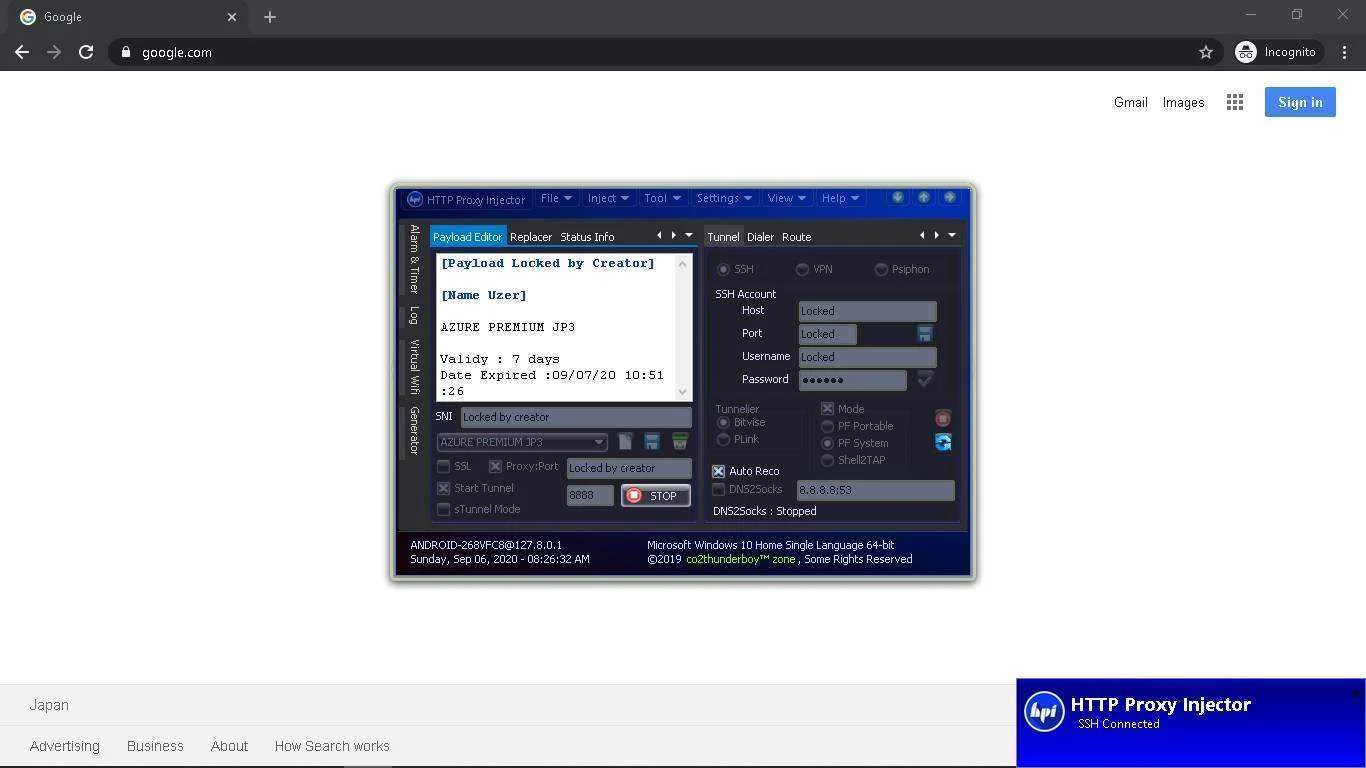This screenshot has width=1366, height=768.
Task: Switch to the Replacer tab
Action: (x=531, y=237)
